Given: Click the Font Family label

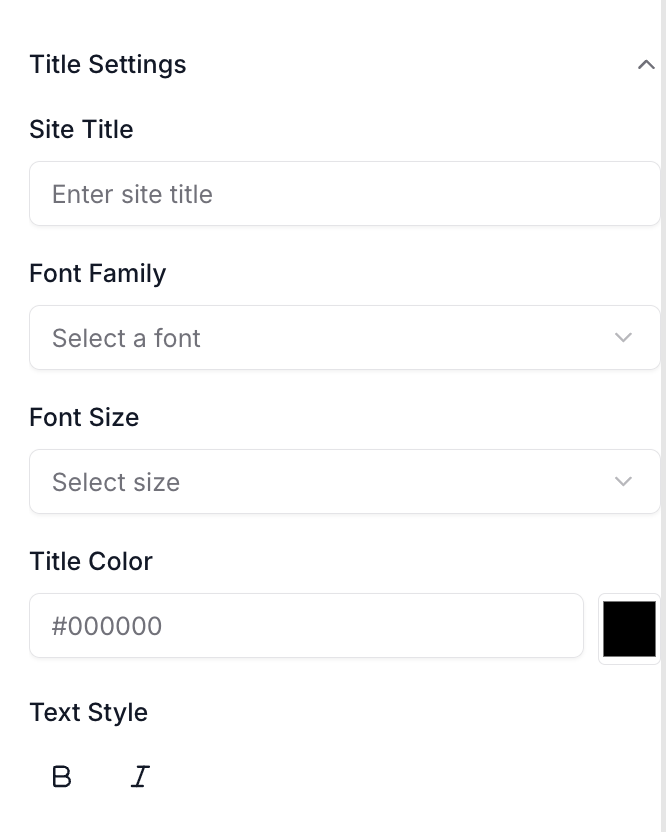Looking at the screenshot, I should coord(98,274).
